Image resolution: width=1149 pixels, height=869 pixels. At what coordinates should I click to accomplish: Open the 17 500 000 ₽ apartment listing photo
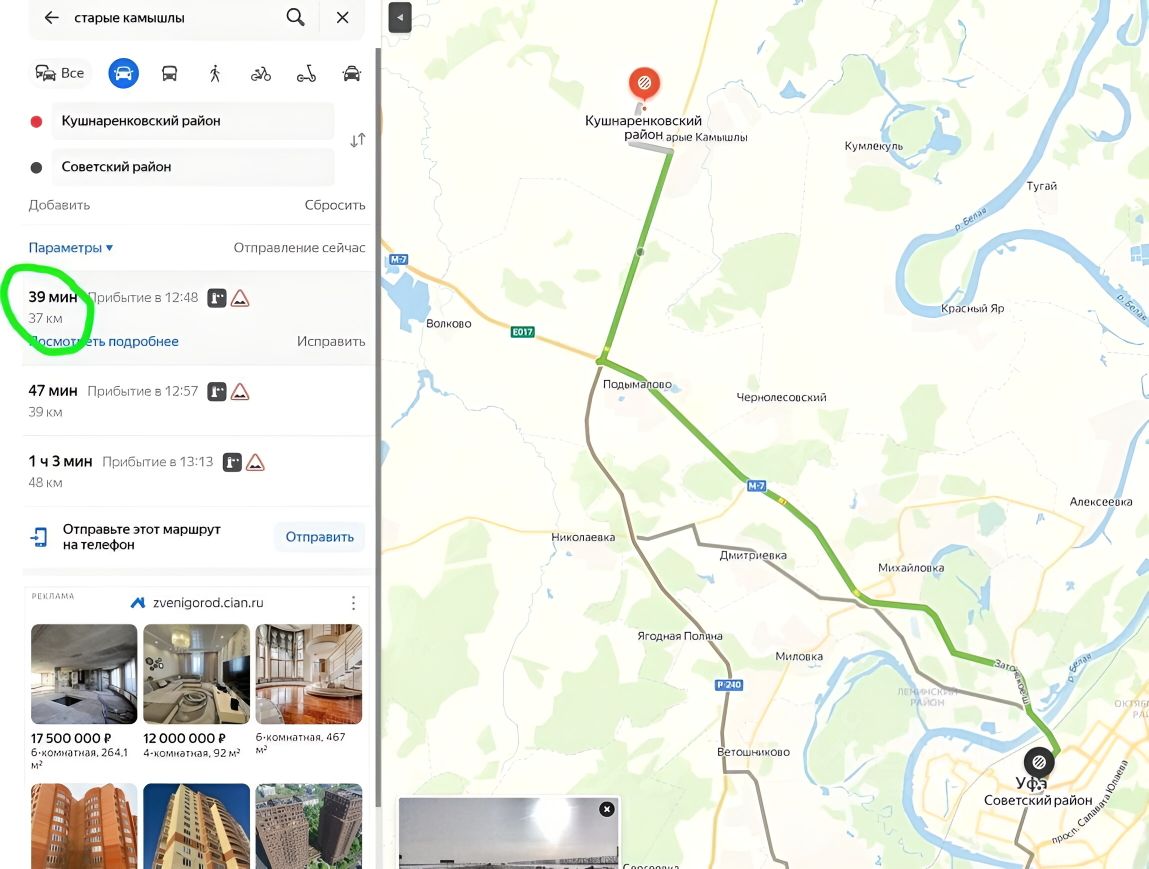coord(84,674)
